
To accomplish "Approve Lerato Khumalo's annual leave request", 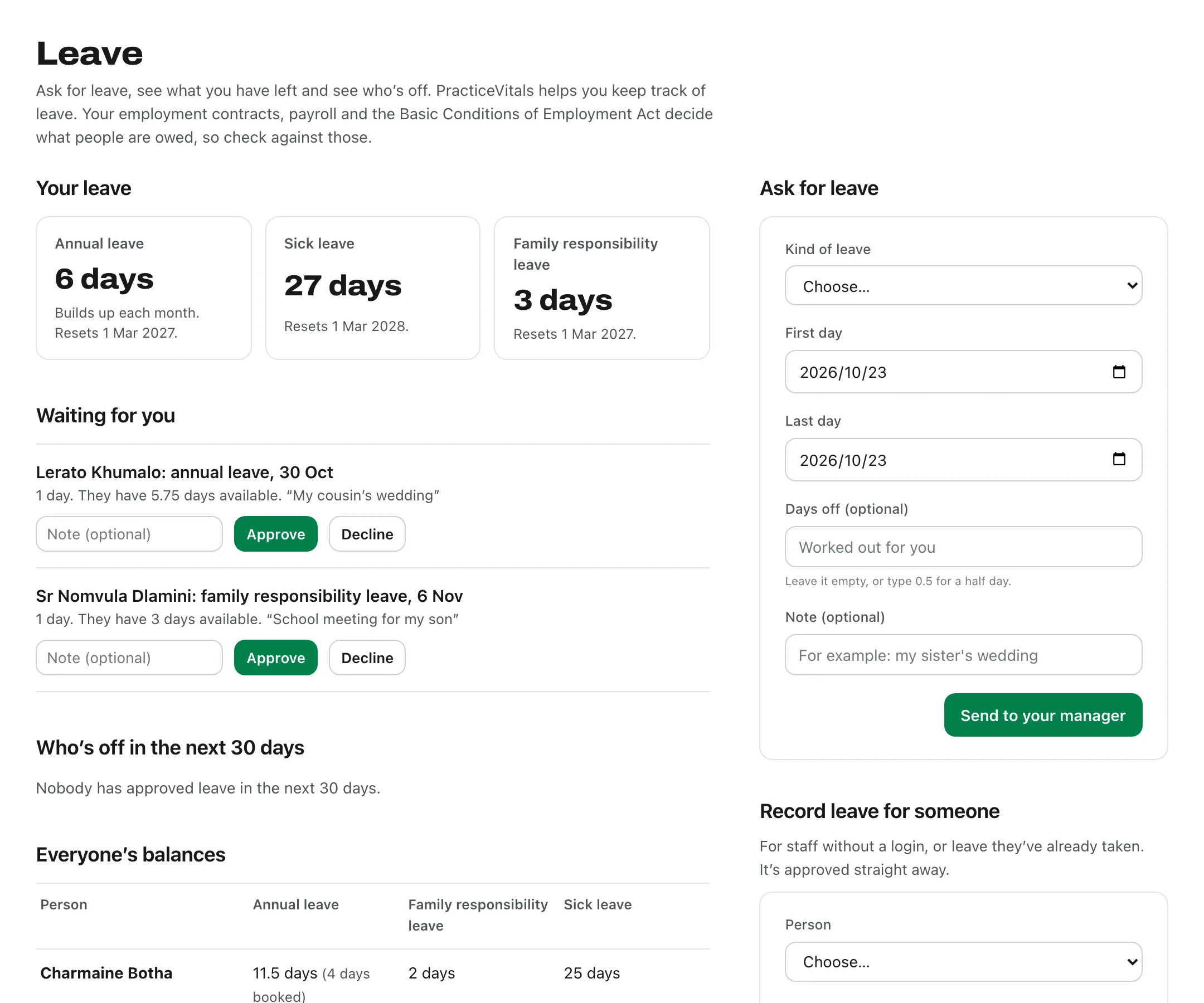I will (x=276, y=534).
